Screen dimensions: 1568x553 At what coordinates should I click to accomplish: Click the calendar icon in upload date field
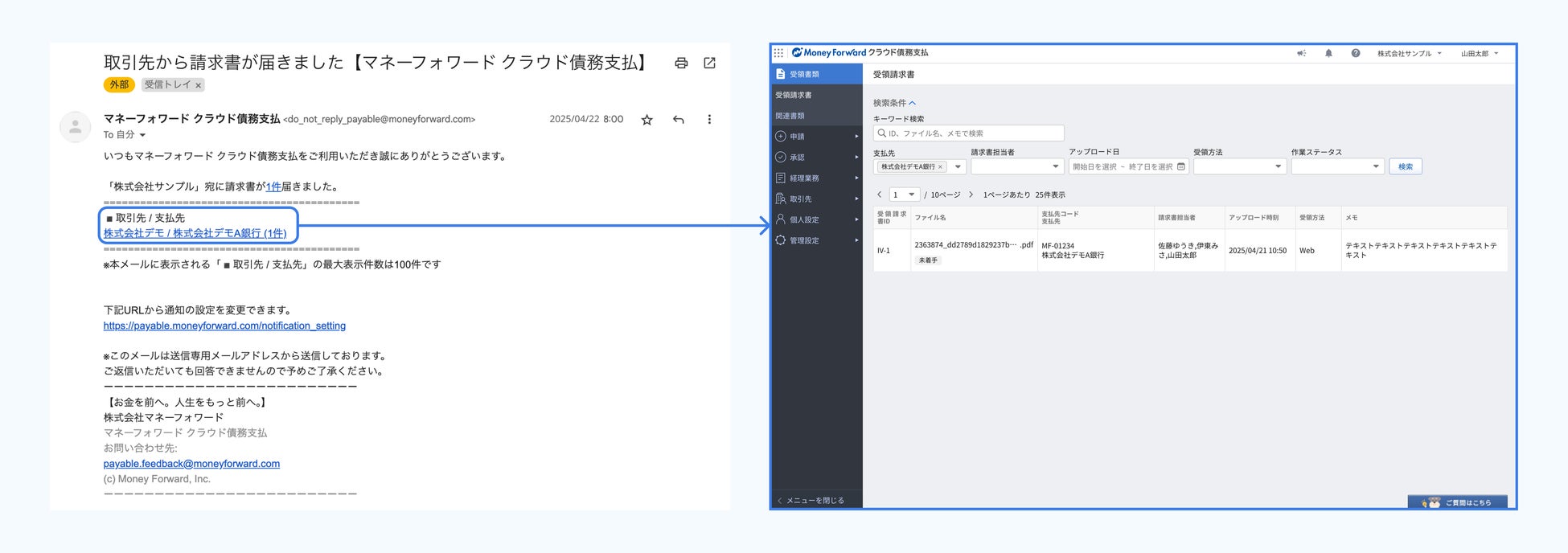pos(1181,167)
